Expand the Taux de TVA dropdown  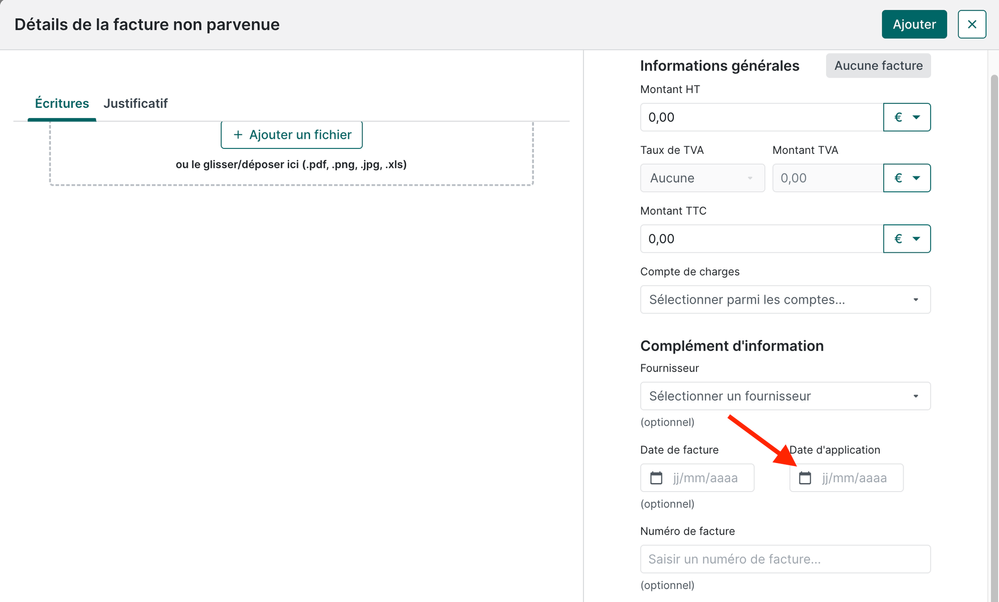pyautogui.click(x=702, y=178)
